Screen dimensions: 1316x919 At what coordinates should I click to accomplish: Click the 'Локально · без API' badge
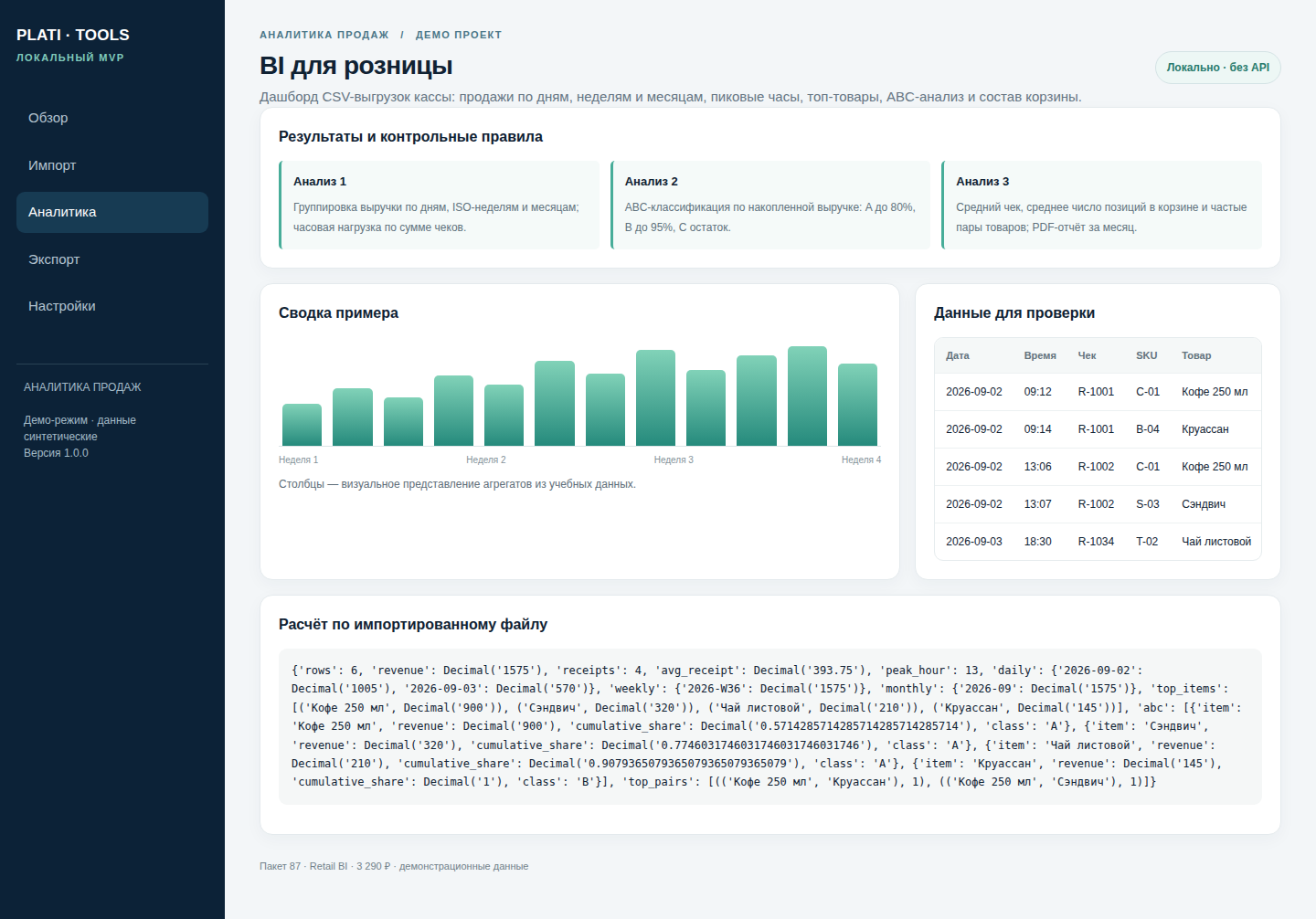click(x=1218, y=68)
